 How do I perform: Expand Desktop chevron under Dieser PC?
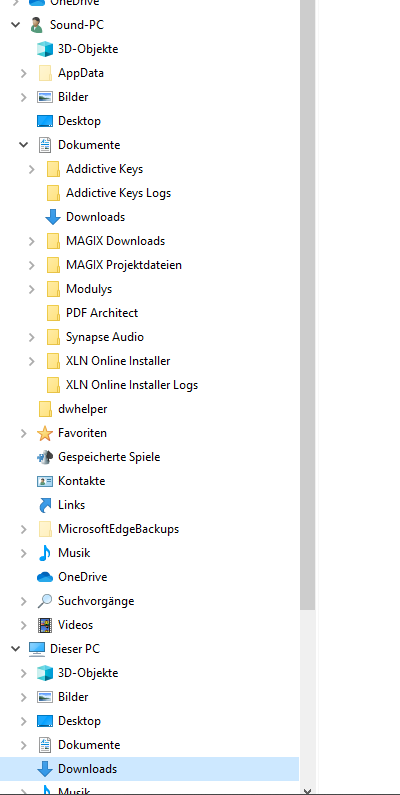coord(24,721)
